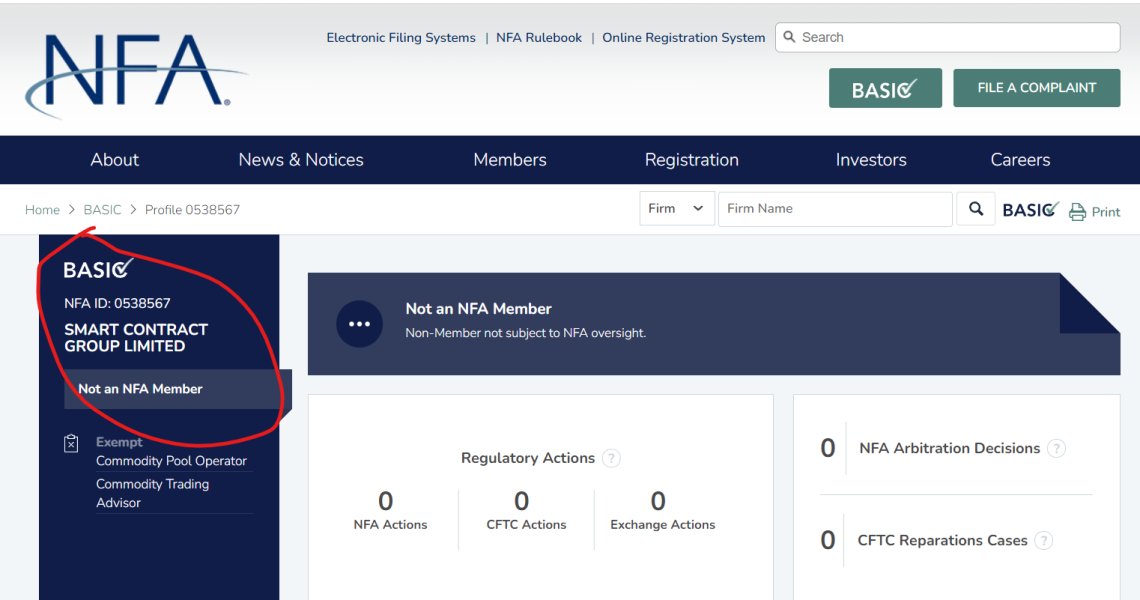Go to Home in the breadcrumb
Viewport: 1140px width, 600px height.
click(42, 209)
